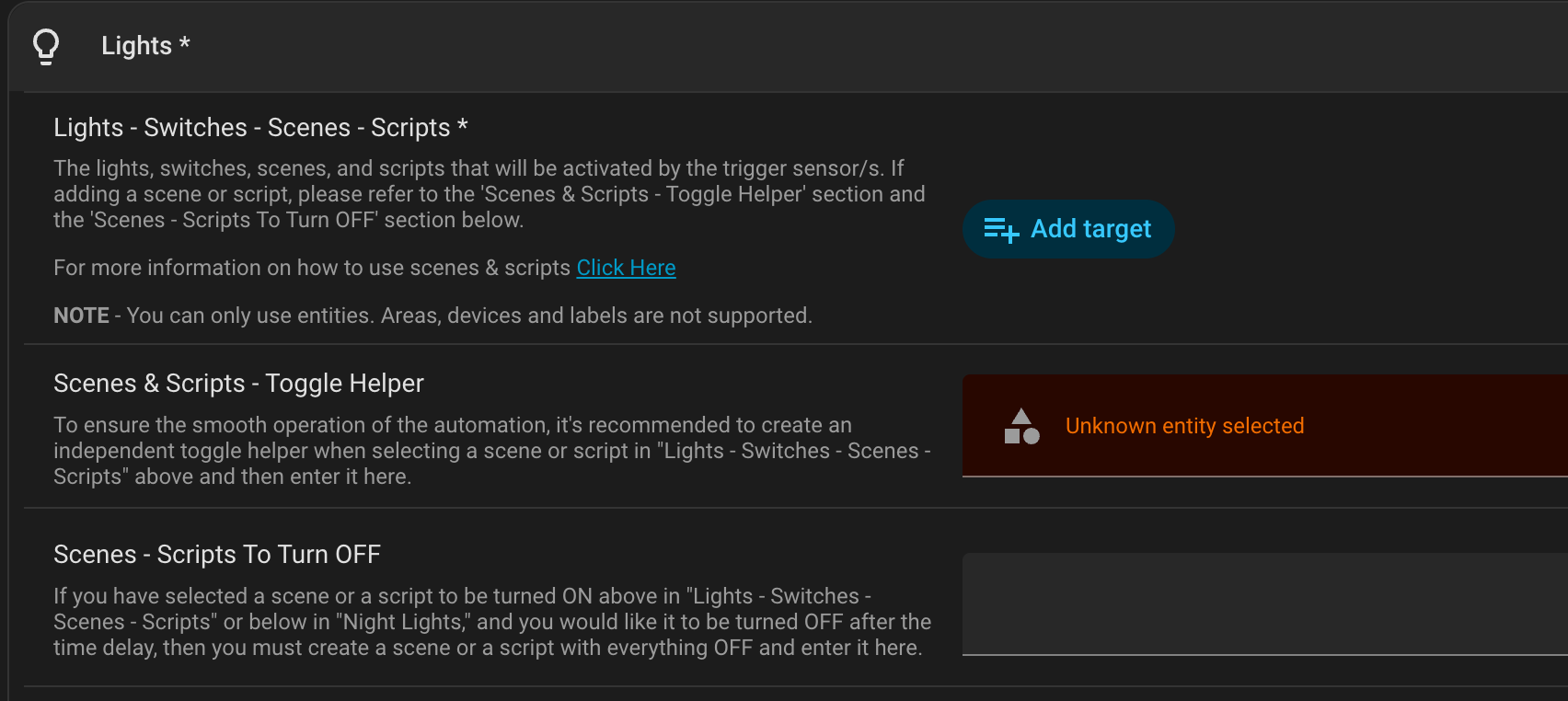Click the lightbulb icon in Lights header
1568x701 pixels.
(46, 46)
